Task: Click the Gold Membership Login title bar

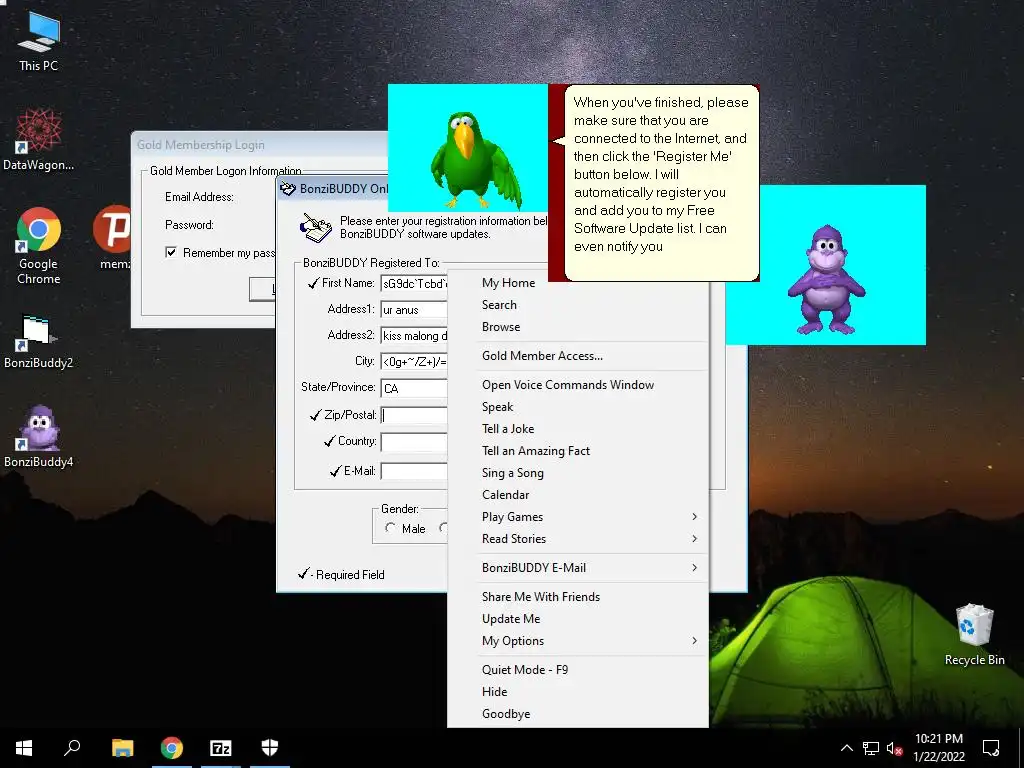Action: point(260,145)
